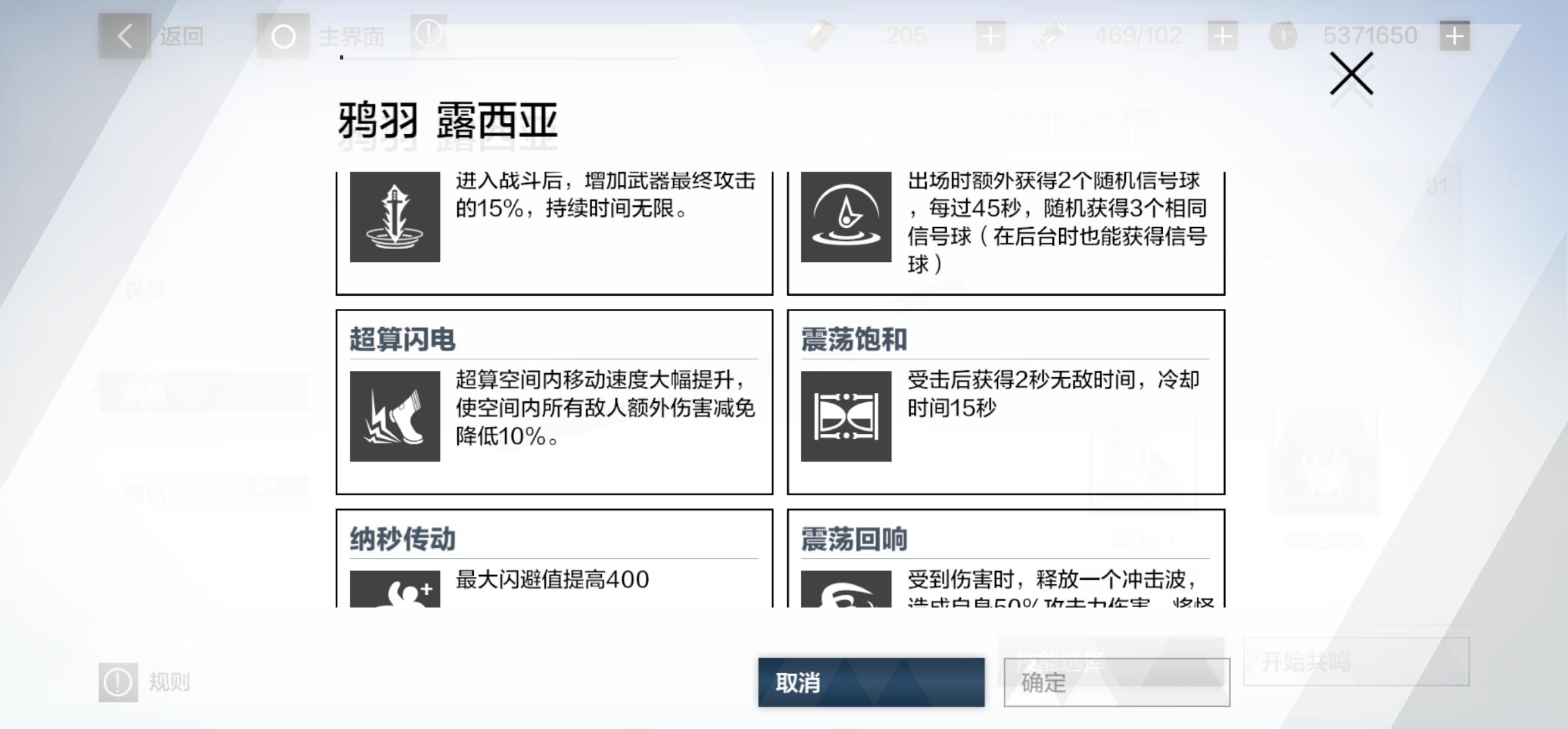This screenshot has width=1568, height=729.
Task: Click the 超算闪电 title text
Action: (x=403, y=339)
